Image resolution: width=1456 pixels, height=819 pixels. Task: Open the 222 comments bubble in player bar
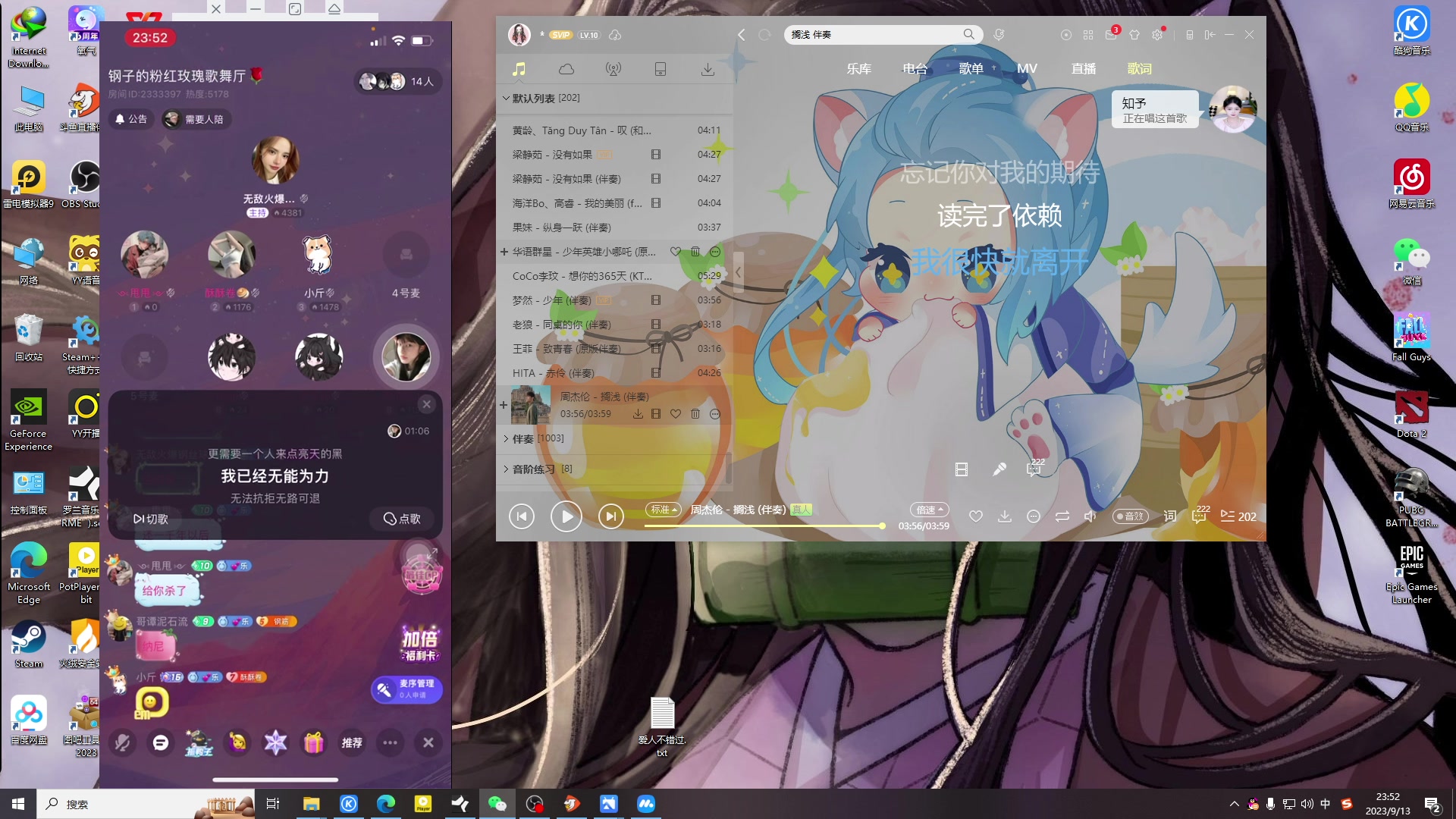pos(1199,516)
